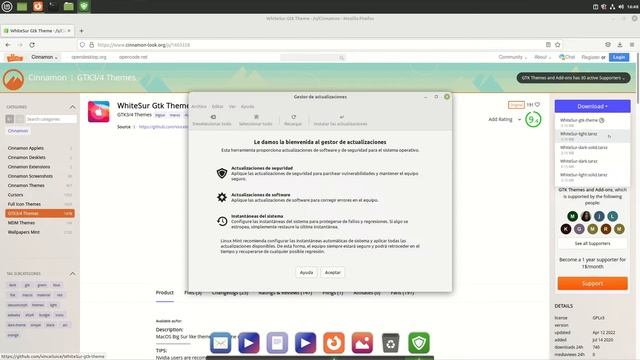
Task: Click the network icon in the system tray
Action: tap(612, 7)
